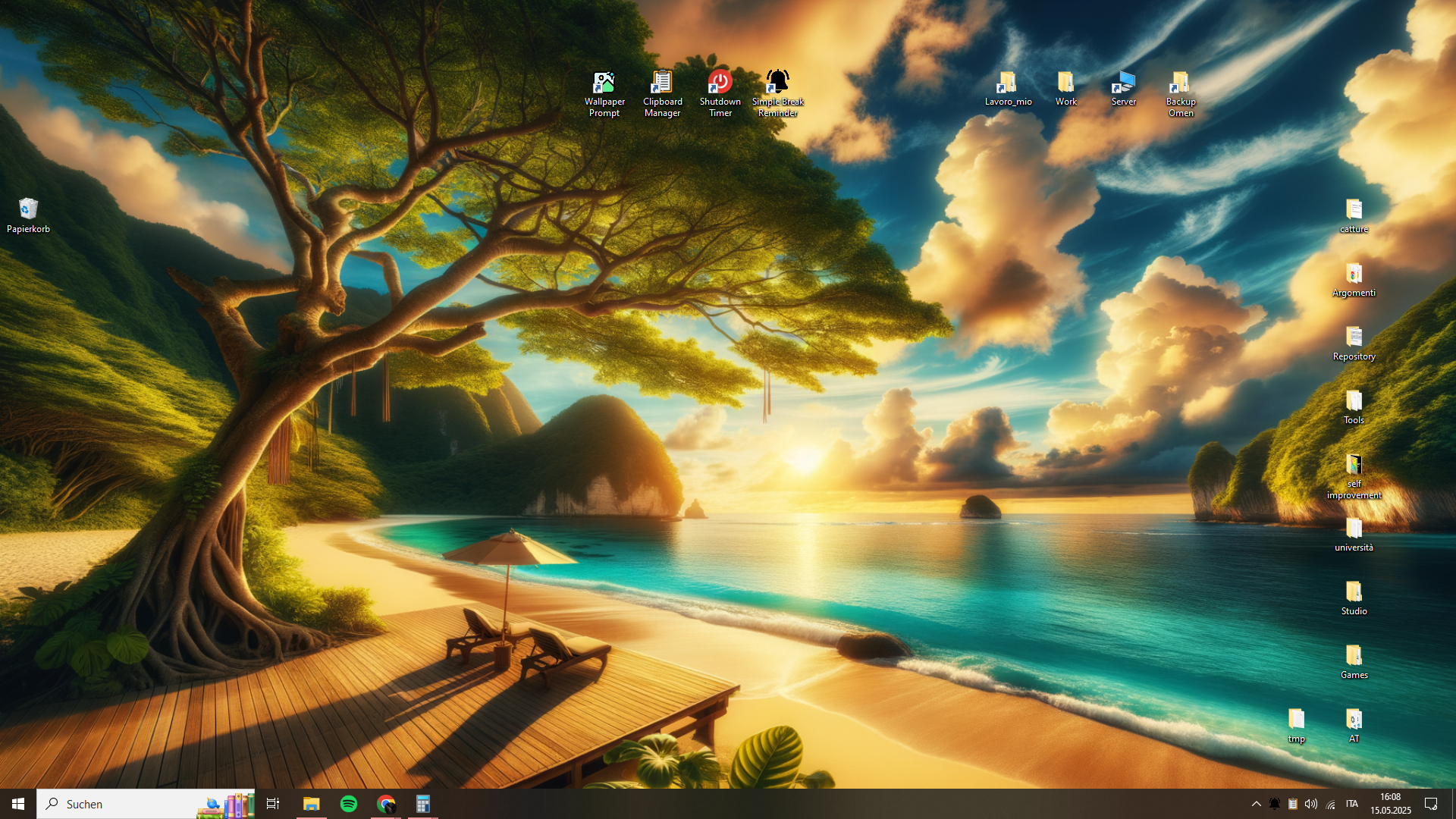Open Chrome from the taskbar
Screen dimensions: 1456x819
386,804
